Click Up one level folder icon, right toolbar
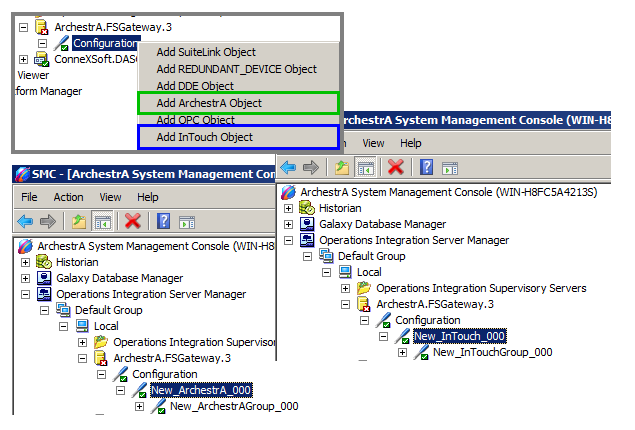This screenshot has height=430, width=635. point(342,167)
